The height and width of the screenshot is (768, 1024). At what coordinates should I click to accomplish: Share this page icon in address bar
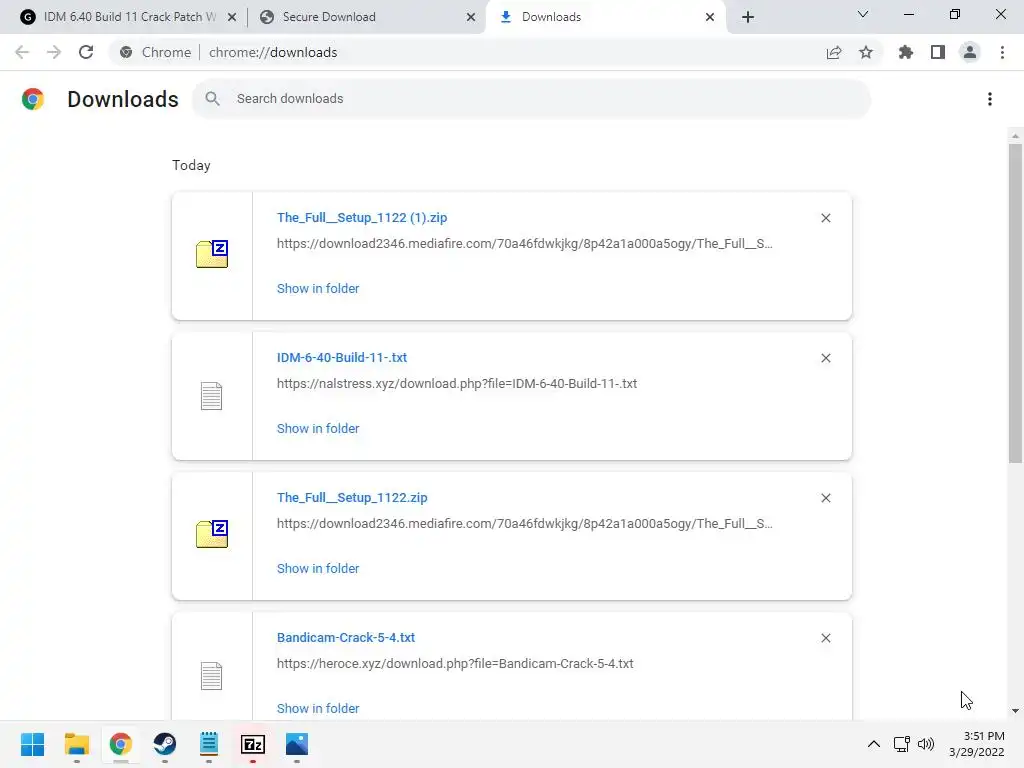(x=834, y=52)
